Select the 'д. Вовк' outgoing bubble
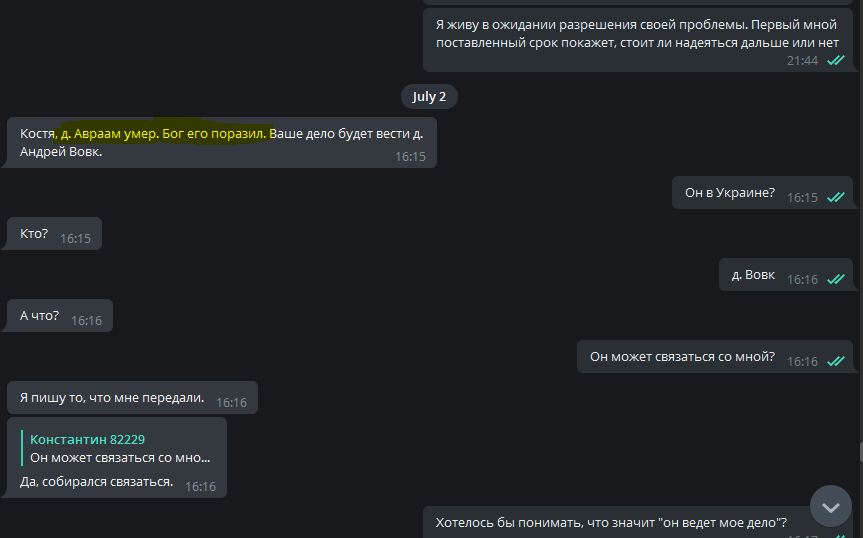The height and width of the screenshot is (538, 863). (788, 275)
